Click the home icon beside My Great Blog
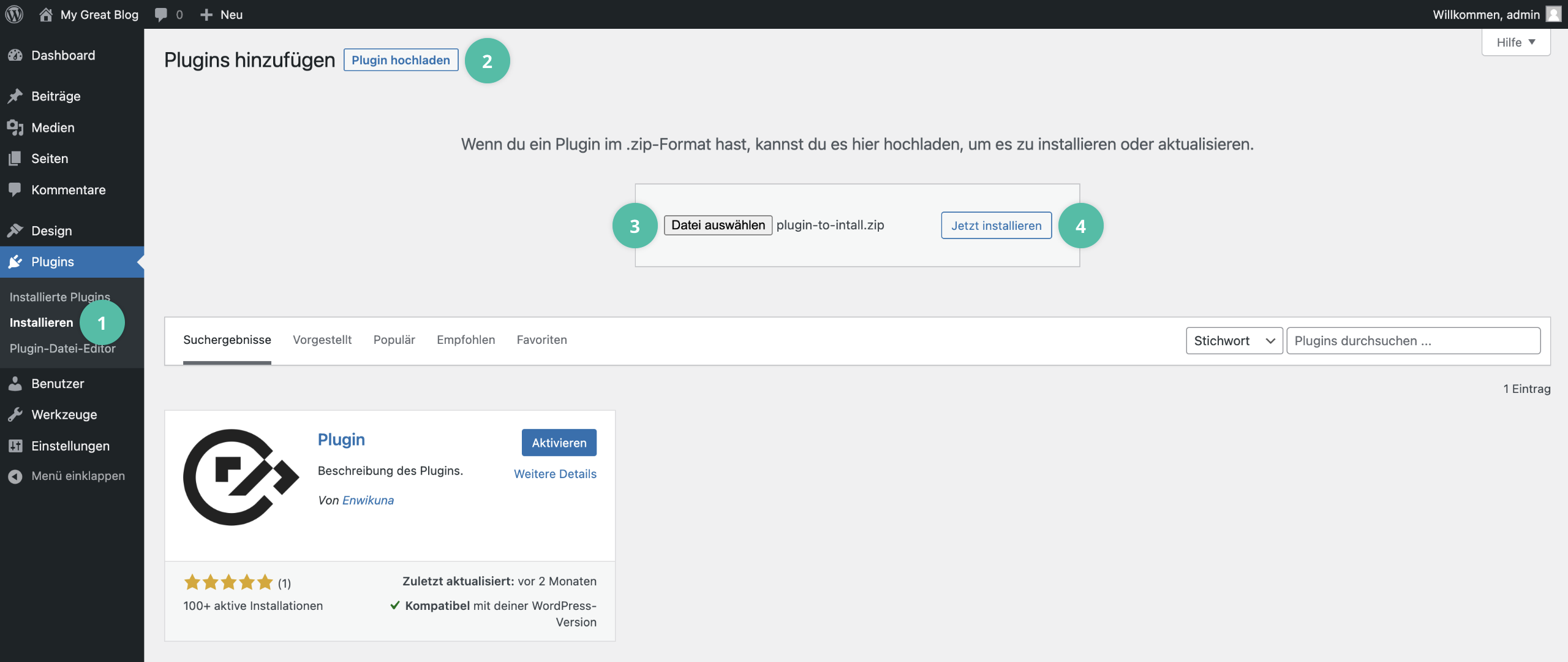Viewport: 1568px width, 662px height. click(x=45, y=14)
